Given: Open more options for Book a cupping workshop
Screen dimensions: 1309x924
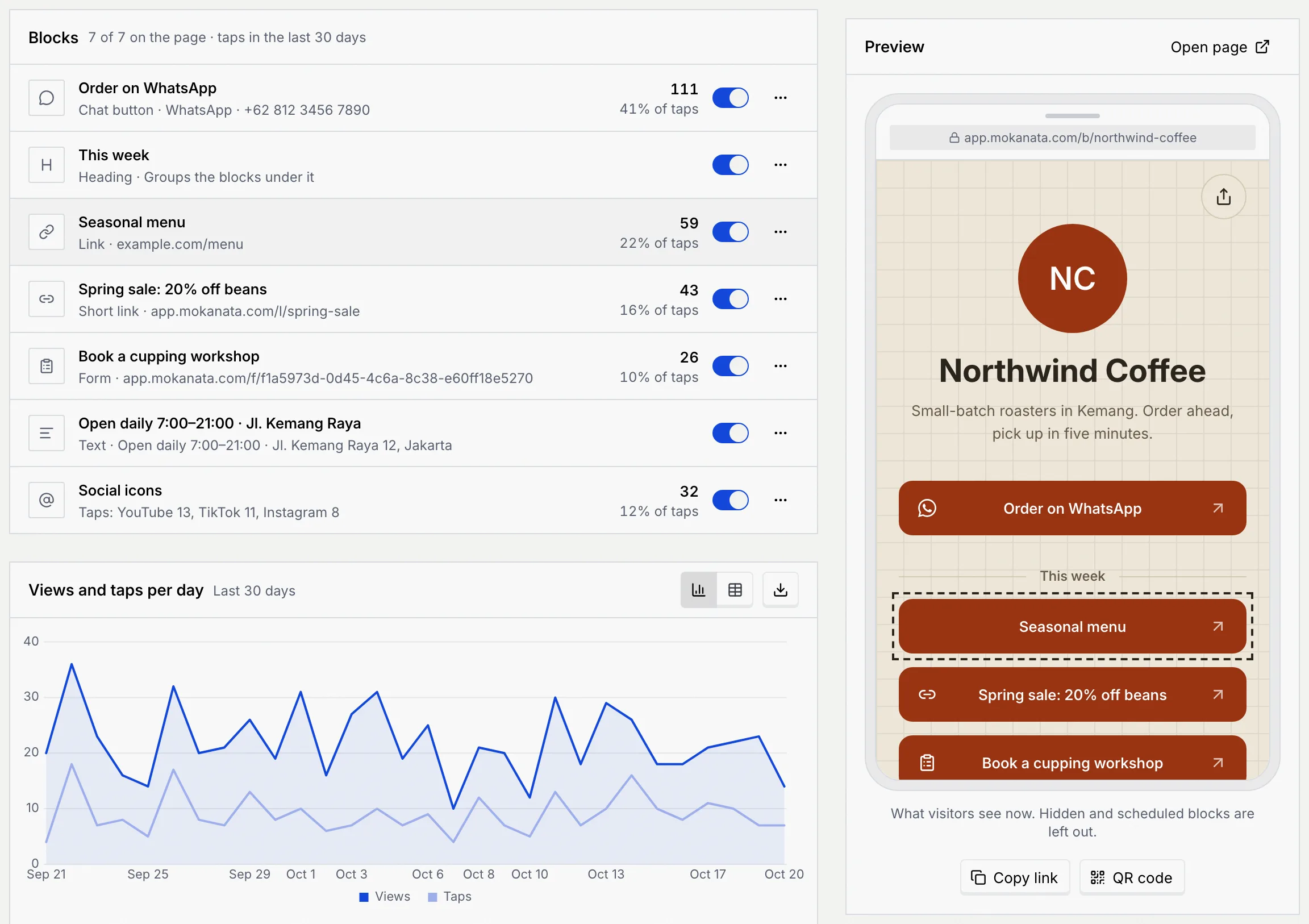Looking at the screenshot, I should [x=781, y=366].
